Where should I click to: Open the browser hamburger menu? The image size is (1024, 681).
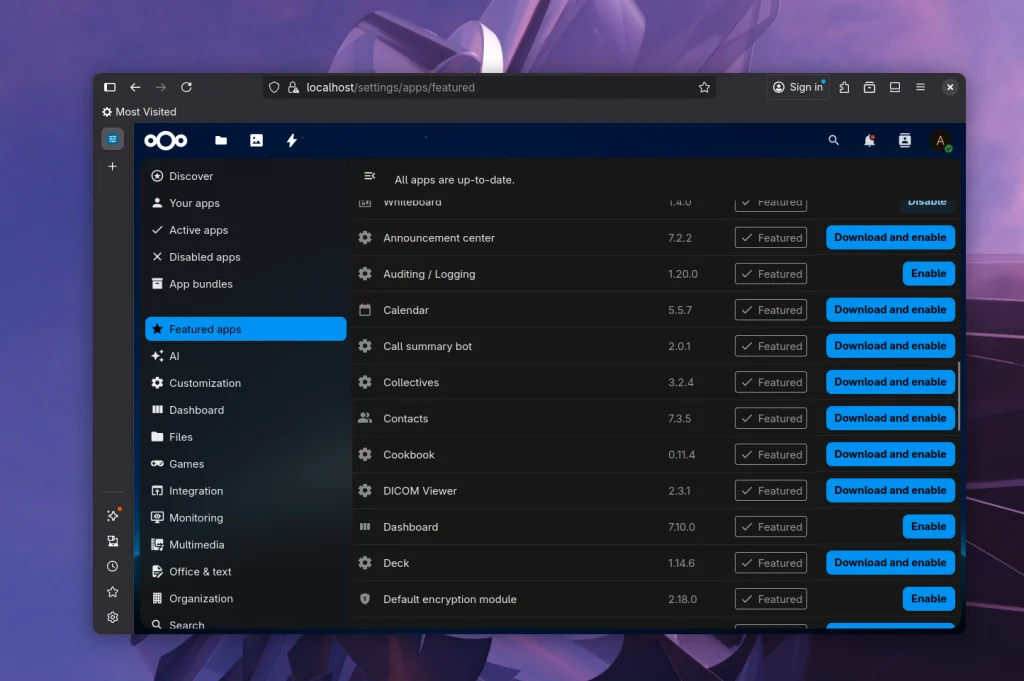tap(920, 87)
